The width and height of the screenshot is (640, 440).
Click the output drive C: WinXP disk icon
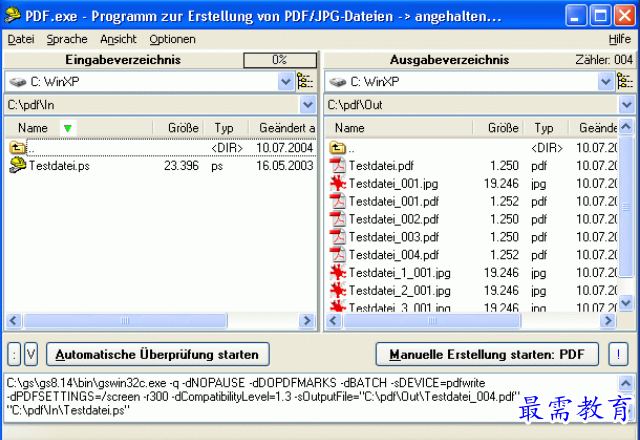coord(338,82)
